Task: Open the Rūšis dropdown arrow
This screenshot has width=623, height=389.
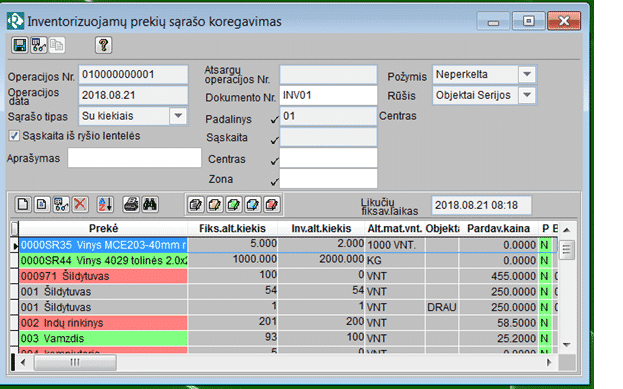Action: coord(527,95)
